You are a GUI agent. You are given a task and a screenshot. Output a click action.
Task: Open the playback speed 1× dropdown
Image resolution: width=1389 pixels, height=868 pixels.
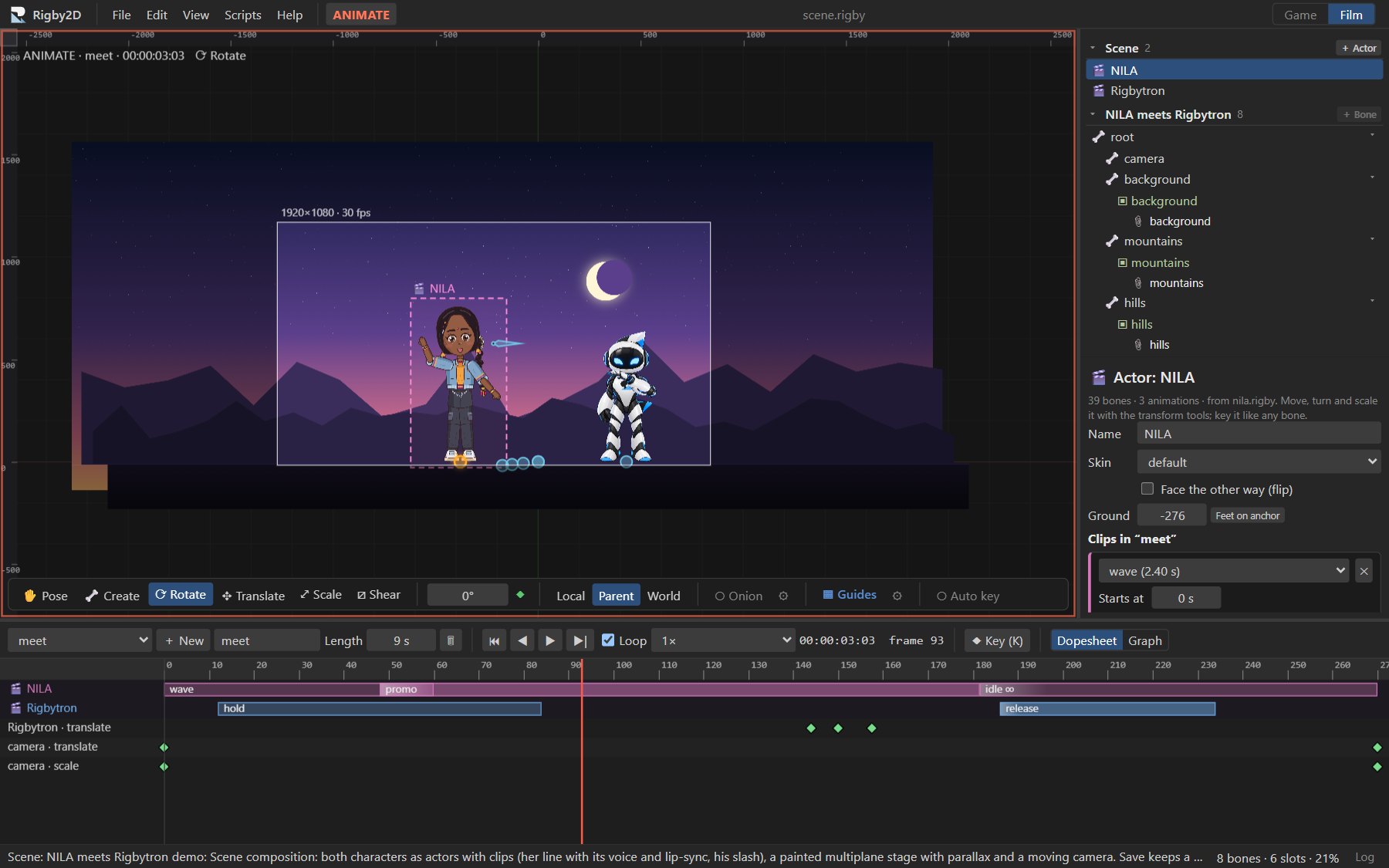[723, 640]
